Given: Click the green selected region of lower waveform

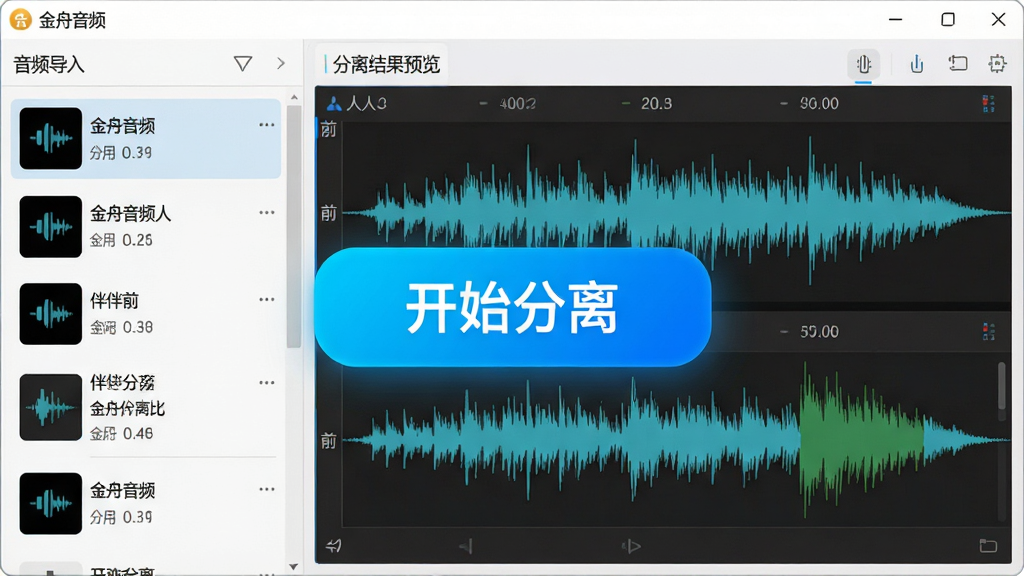Looking at the screenshot, I should point(862,441).
